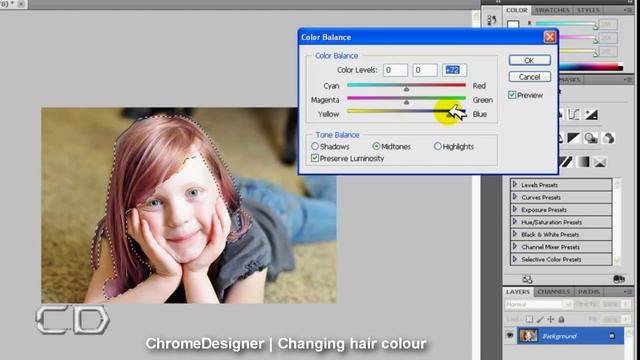
Task: Click the Threshold adjustment icon
Action: 566,162
